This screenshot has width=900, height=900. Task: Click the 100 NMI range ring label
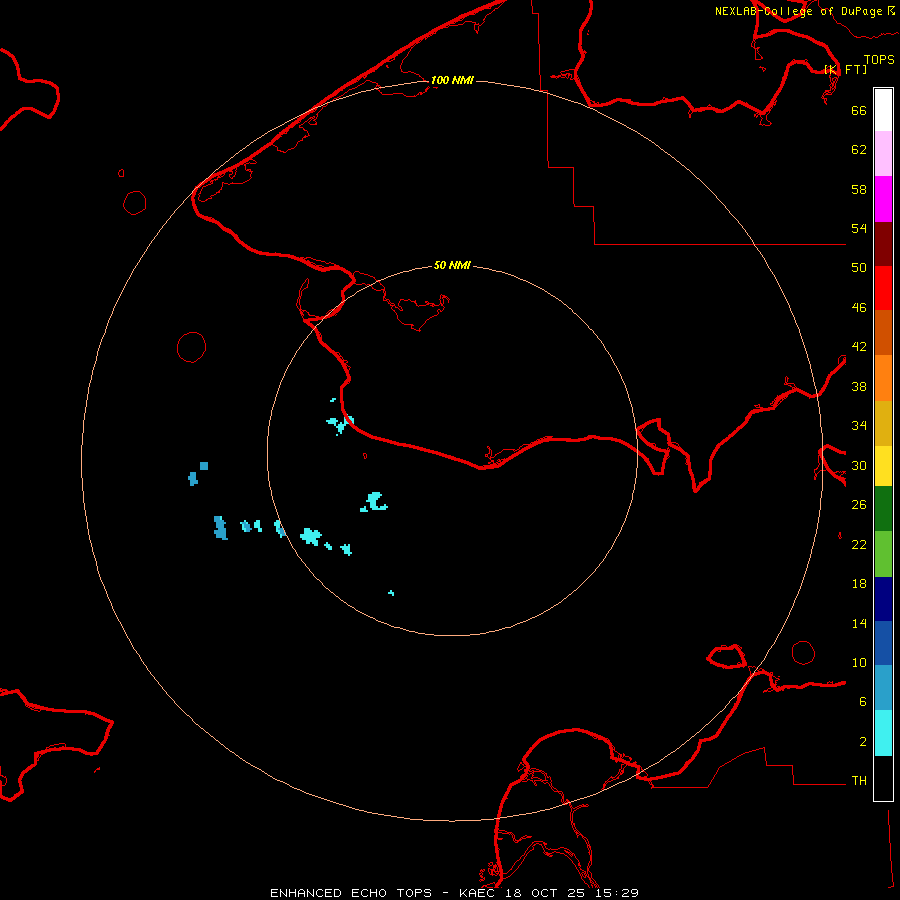(452, 80)
